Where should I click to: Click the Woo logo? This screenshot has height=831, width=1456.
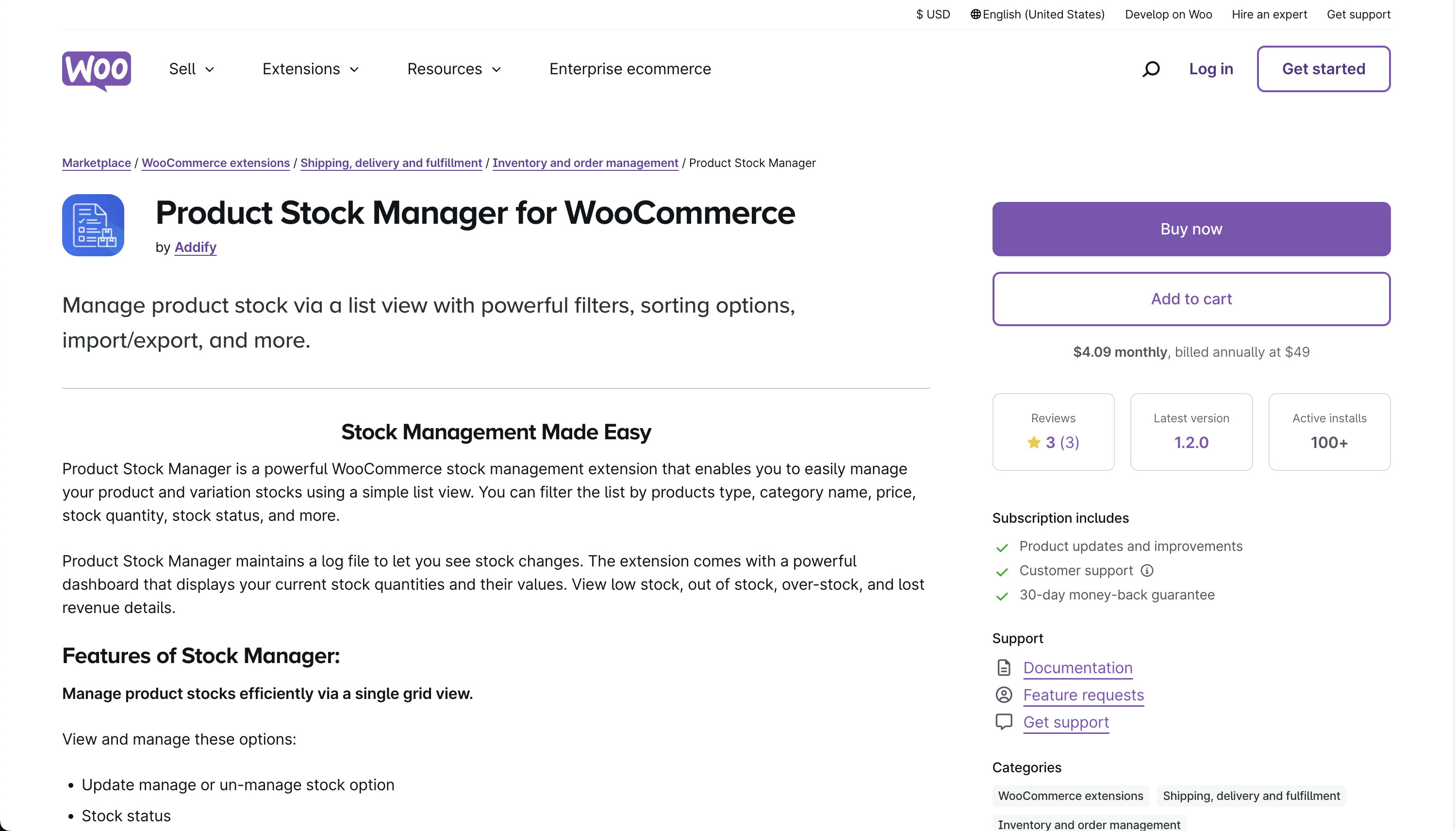(x=96, y=69)
